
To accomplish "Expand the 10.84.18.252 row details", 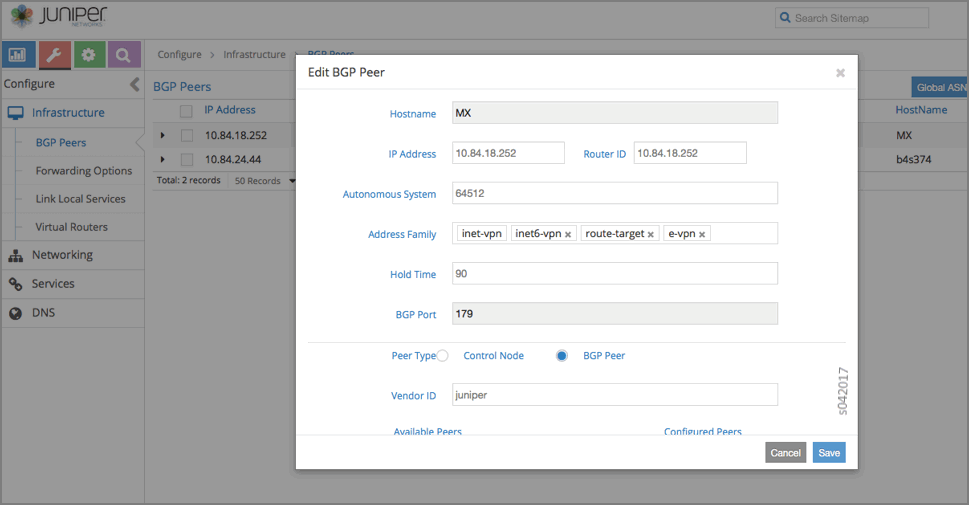I will point(163,135).
